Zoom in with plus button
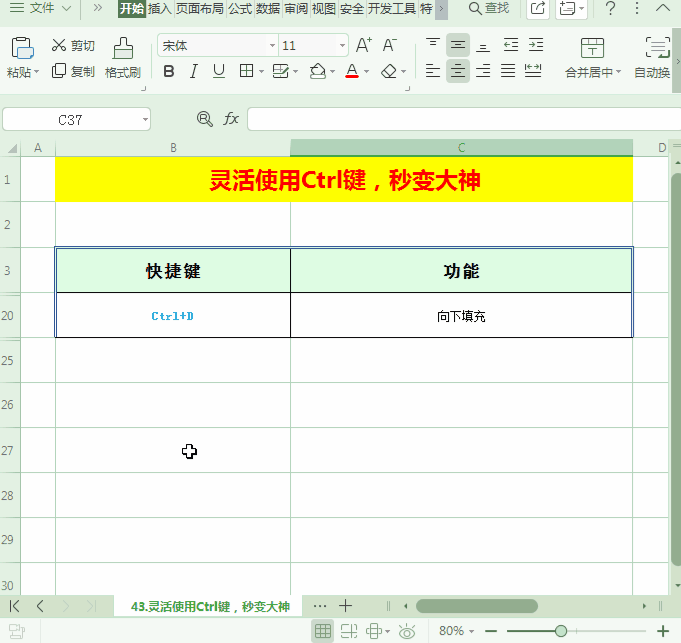The width and height of the screenshot is (681, 643). pyautogui.click(x=663, y=631)
